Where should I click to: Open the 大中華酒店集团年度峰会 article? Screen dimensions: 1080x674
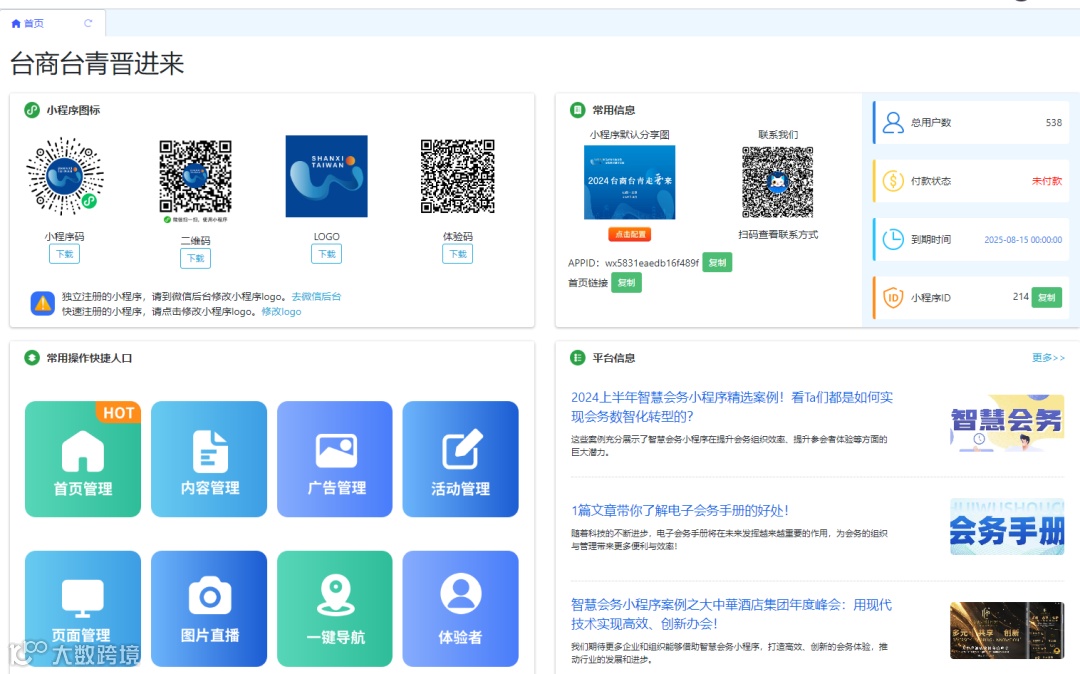click(x=731, y=614)
